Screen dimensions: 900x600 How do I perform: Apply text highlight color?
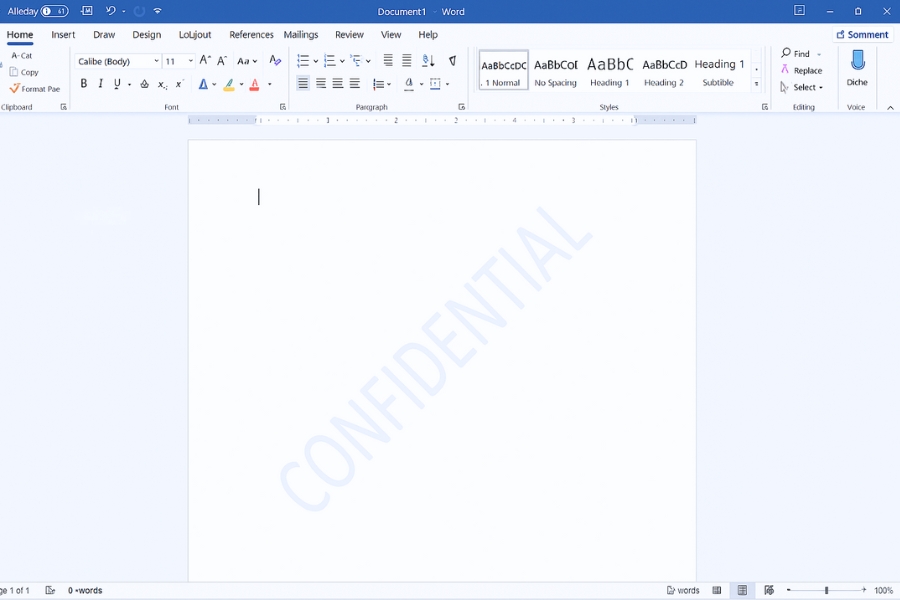pyautogui.click(x=228, y=84)
